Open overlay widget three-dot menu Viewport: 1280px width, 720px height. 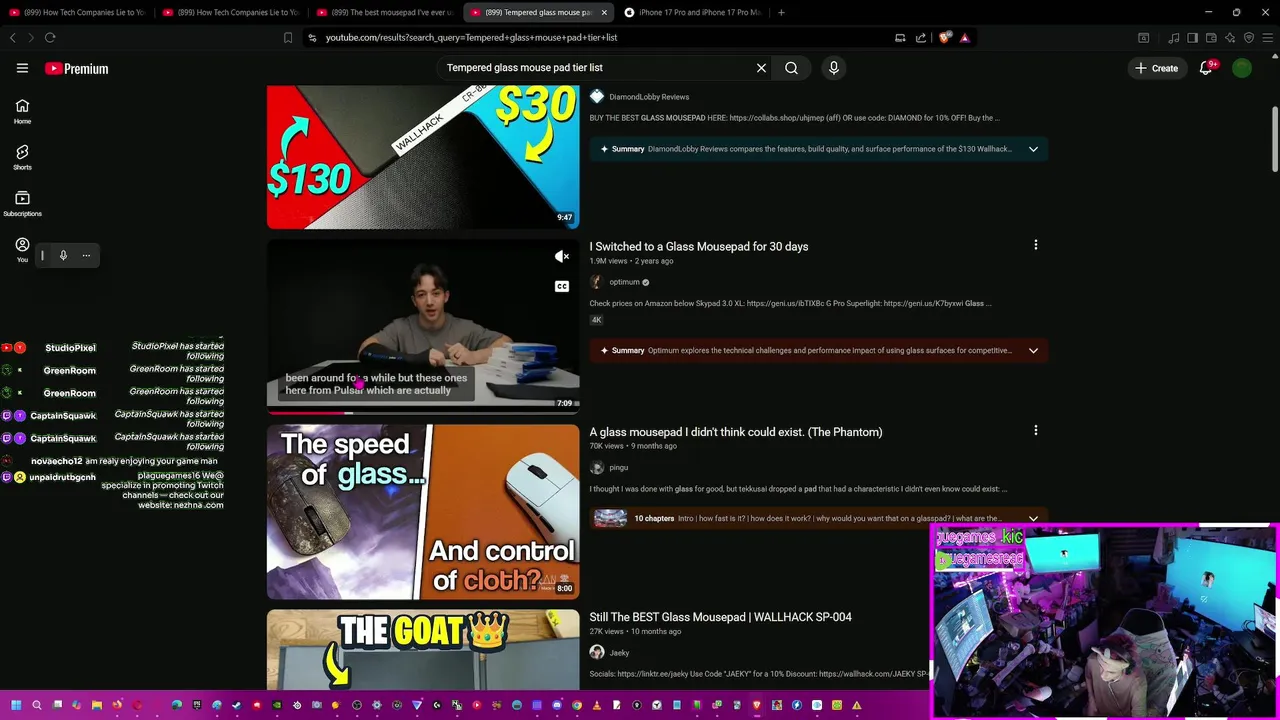[x=86, y=255]
